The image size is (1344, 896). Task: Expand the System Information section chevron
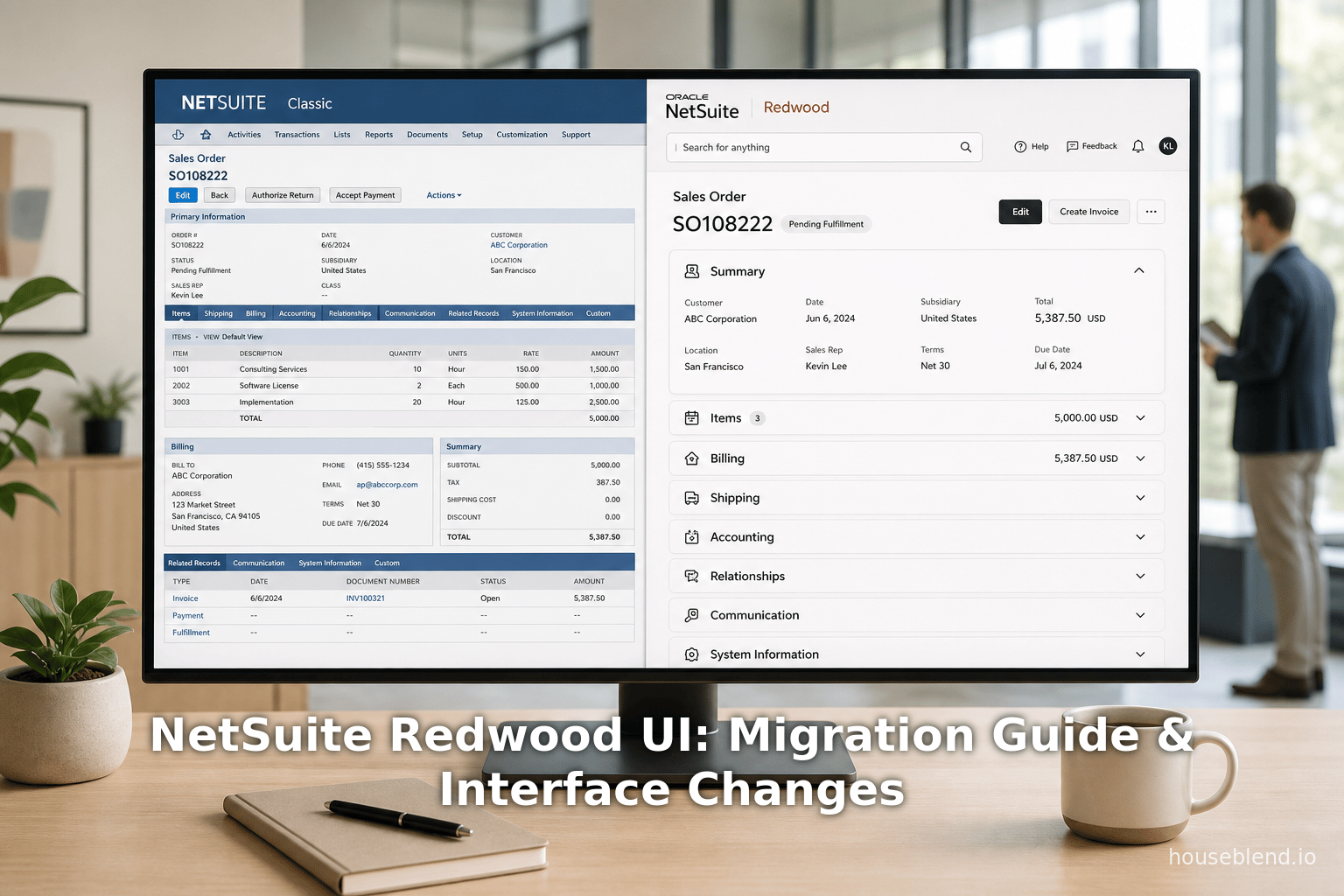(x=1140, y=654)
